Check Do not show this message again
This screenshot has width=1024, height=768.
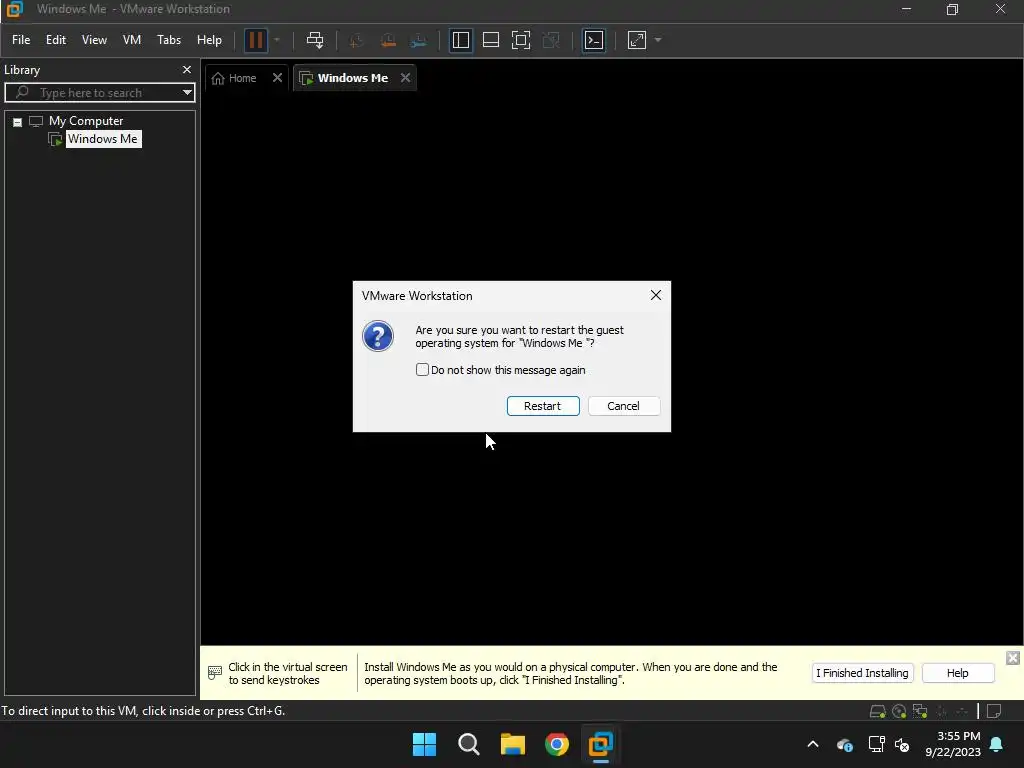tap(423, 370)
